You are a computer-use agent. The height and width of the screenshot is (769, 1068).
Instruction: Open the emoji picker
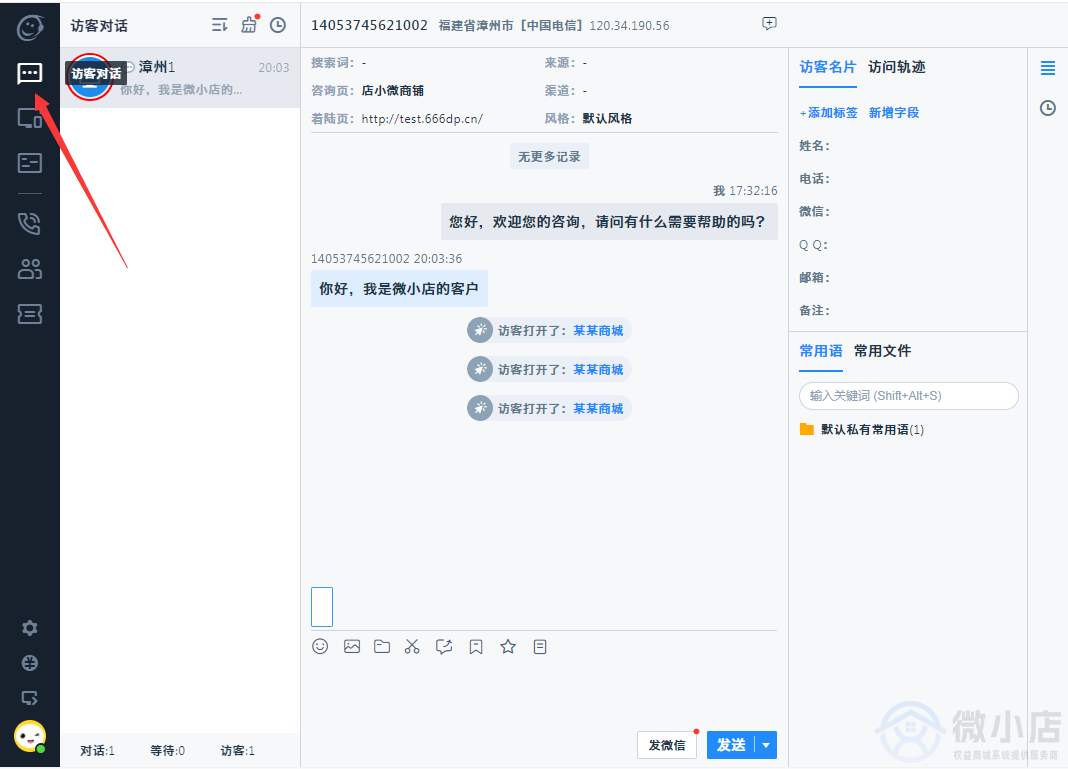tap(320, 646)
